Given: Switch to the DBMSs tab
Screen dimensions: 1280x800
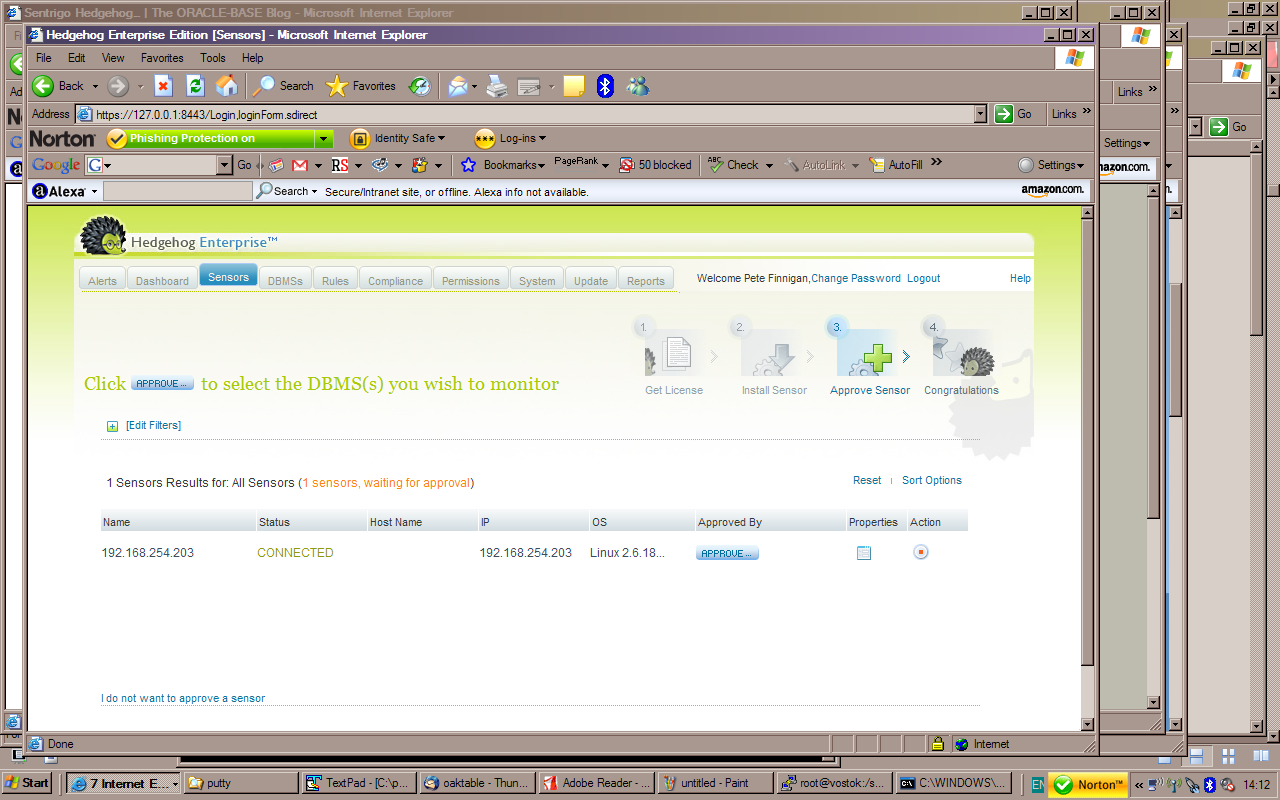Looking at the screenshot, I should coord(285,280).
